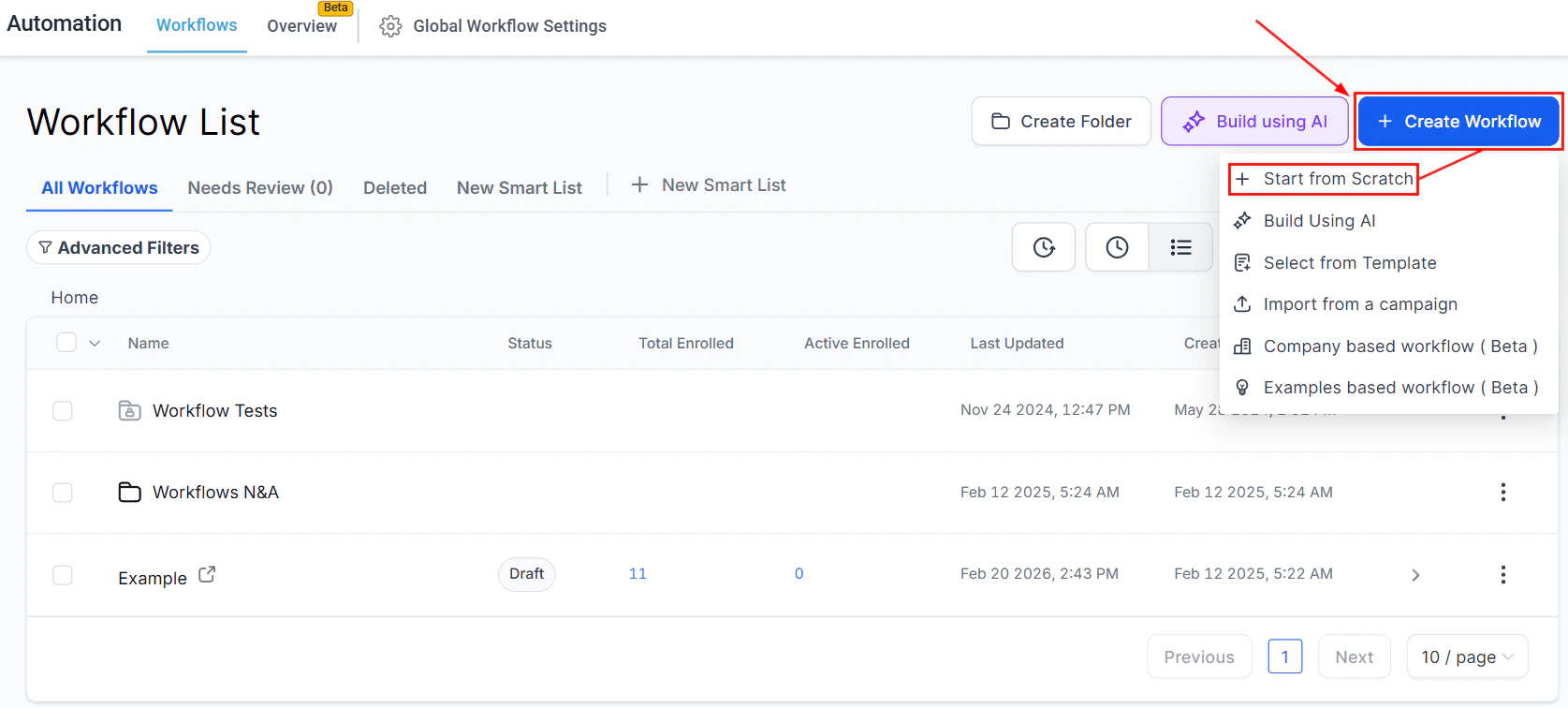Open the 10 / page size dropdown
This screenshot has width=1568, height=708.
point(1467,657)
